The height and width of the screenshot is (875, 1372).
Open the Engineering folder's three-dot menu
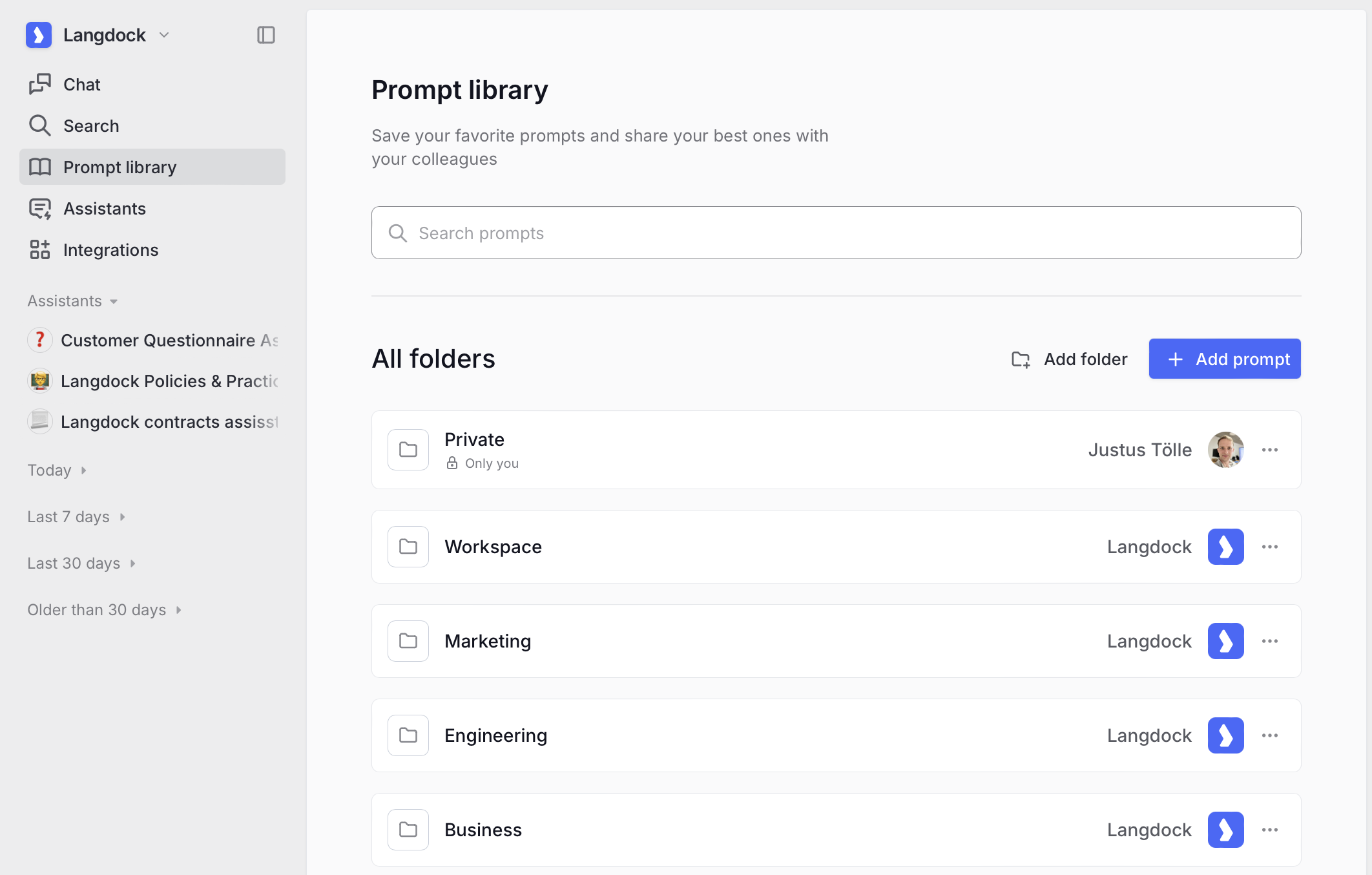tap(1270, 735)
